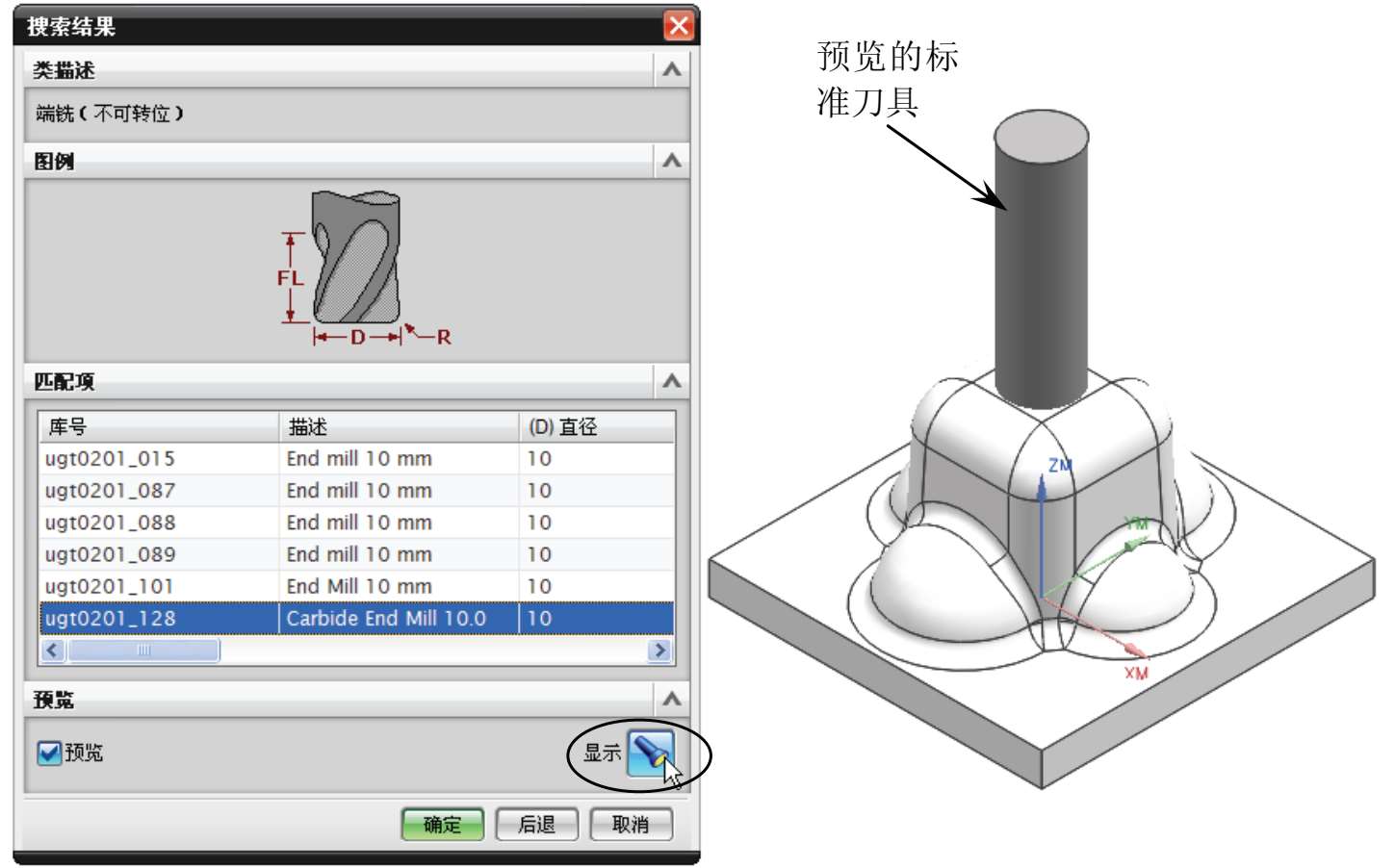Close the 搜索结果 dialog

point(678,26)
